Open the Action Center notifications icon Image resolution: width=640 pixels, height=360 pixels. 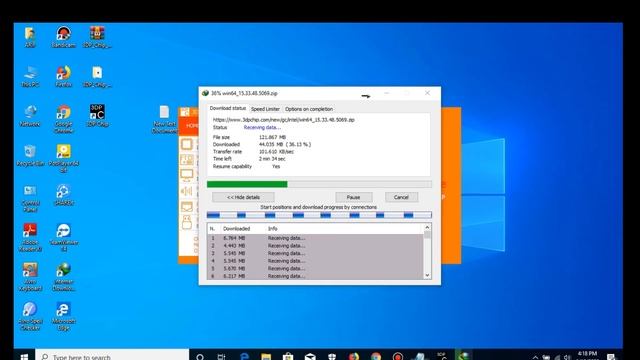pos(611,357)
